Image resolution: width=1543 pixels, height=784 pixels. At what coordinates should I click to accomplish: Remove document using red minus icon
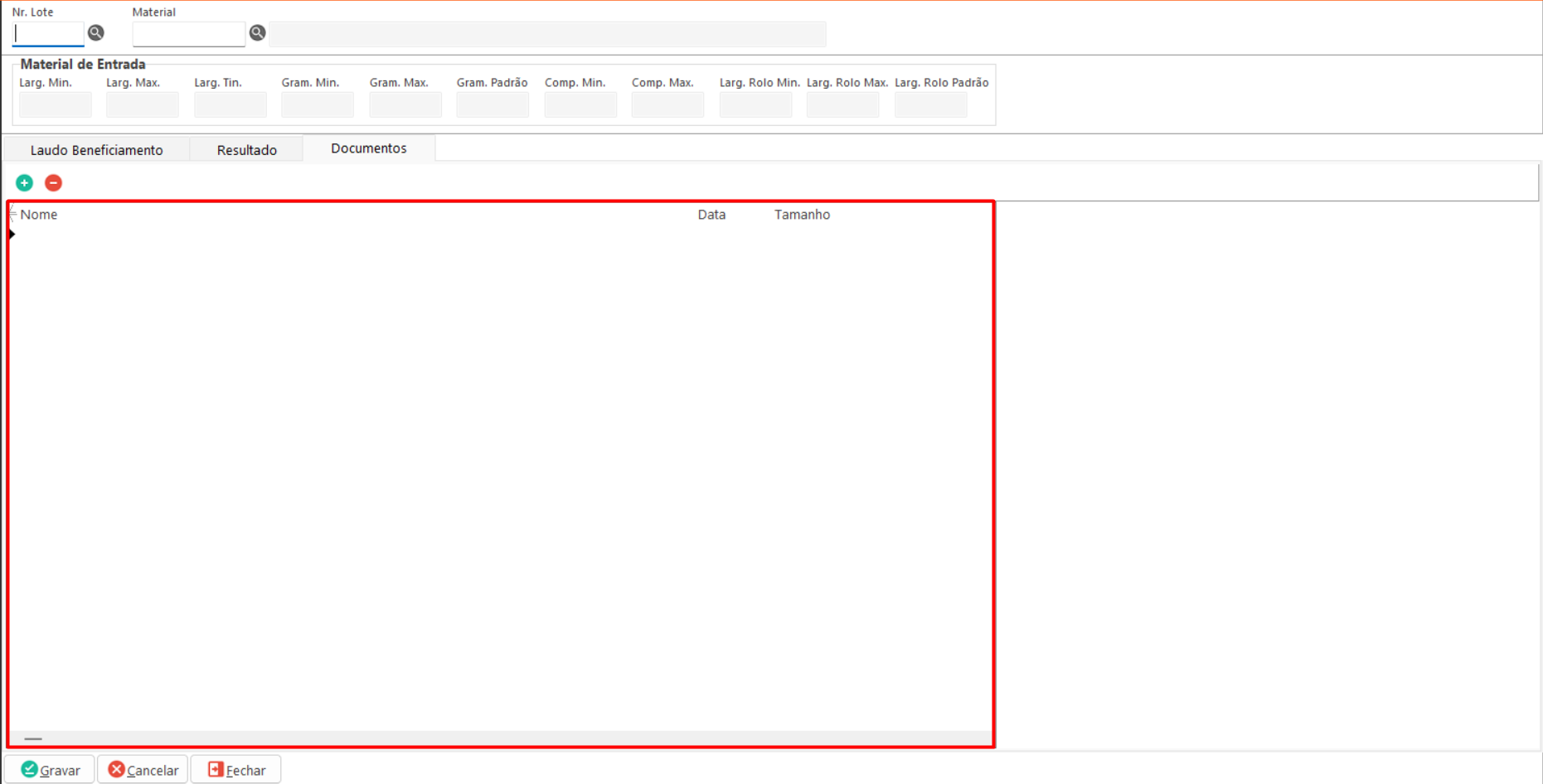[54, 183]
